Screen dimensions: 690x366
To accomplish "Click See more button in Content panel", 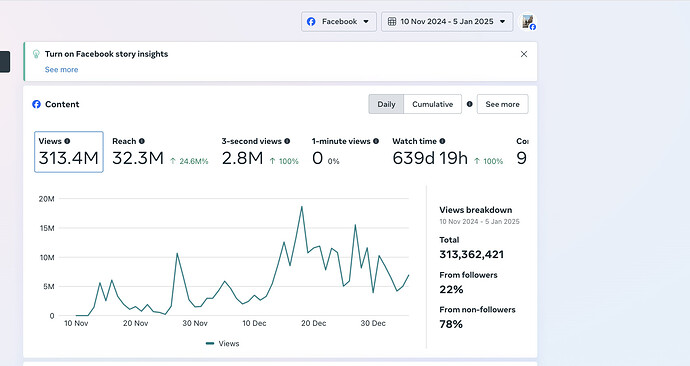I will pyautogui.click(x=503, y=104).
